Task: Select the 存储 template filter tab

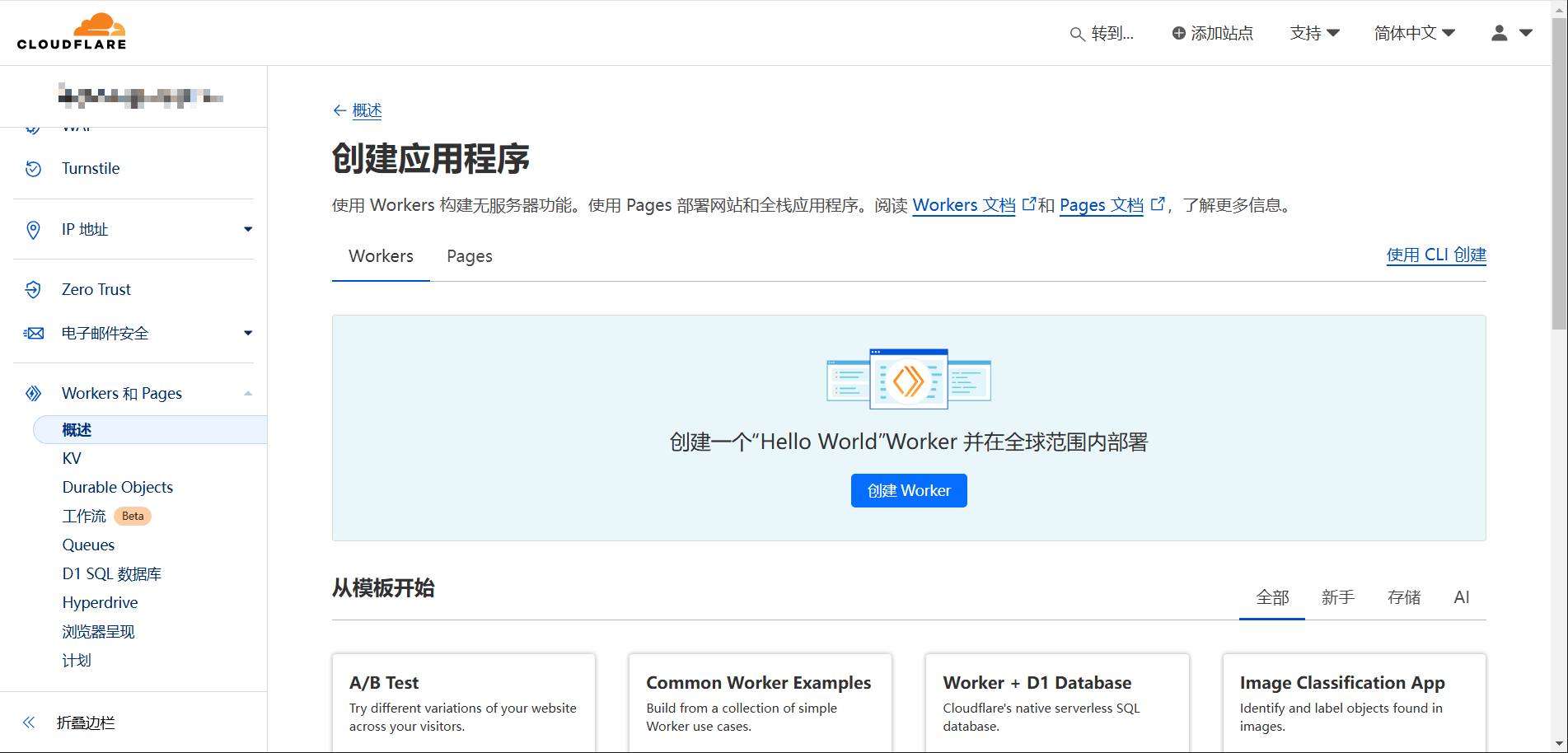Action: [1404, 597]
